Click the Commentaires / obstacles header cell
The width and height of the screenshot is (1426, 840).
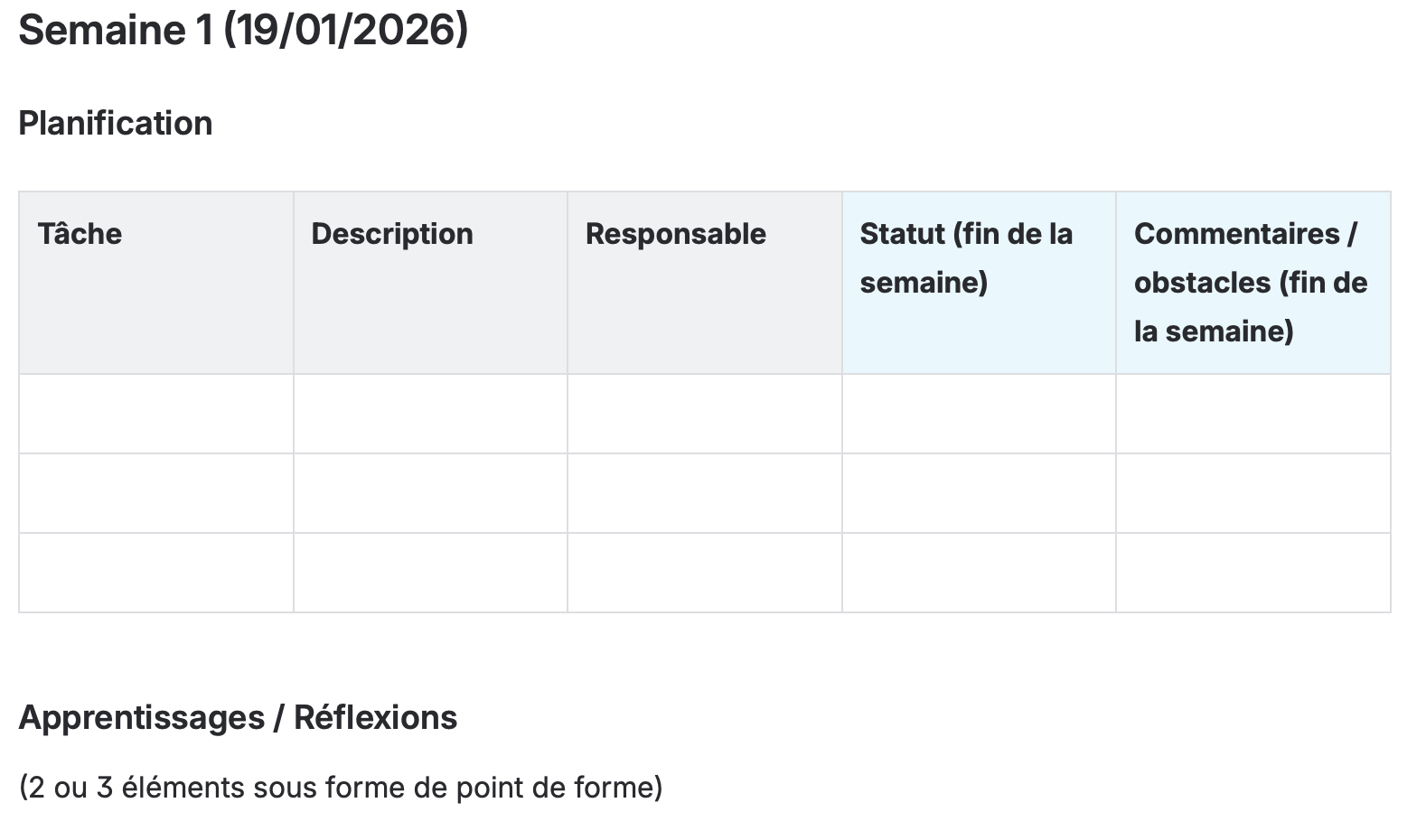[x=1252, y=283]
